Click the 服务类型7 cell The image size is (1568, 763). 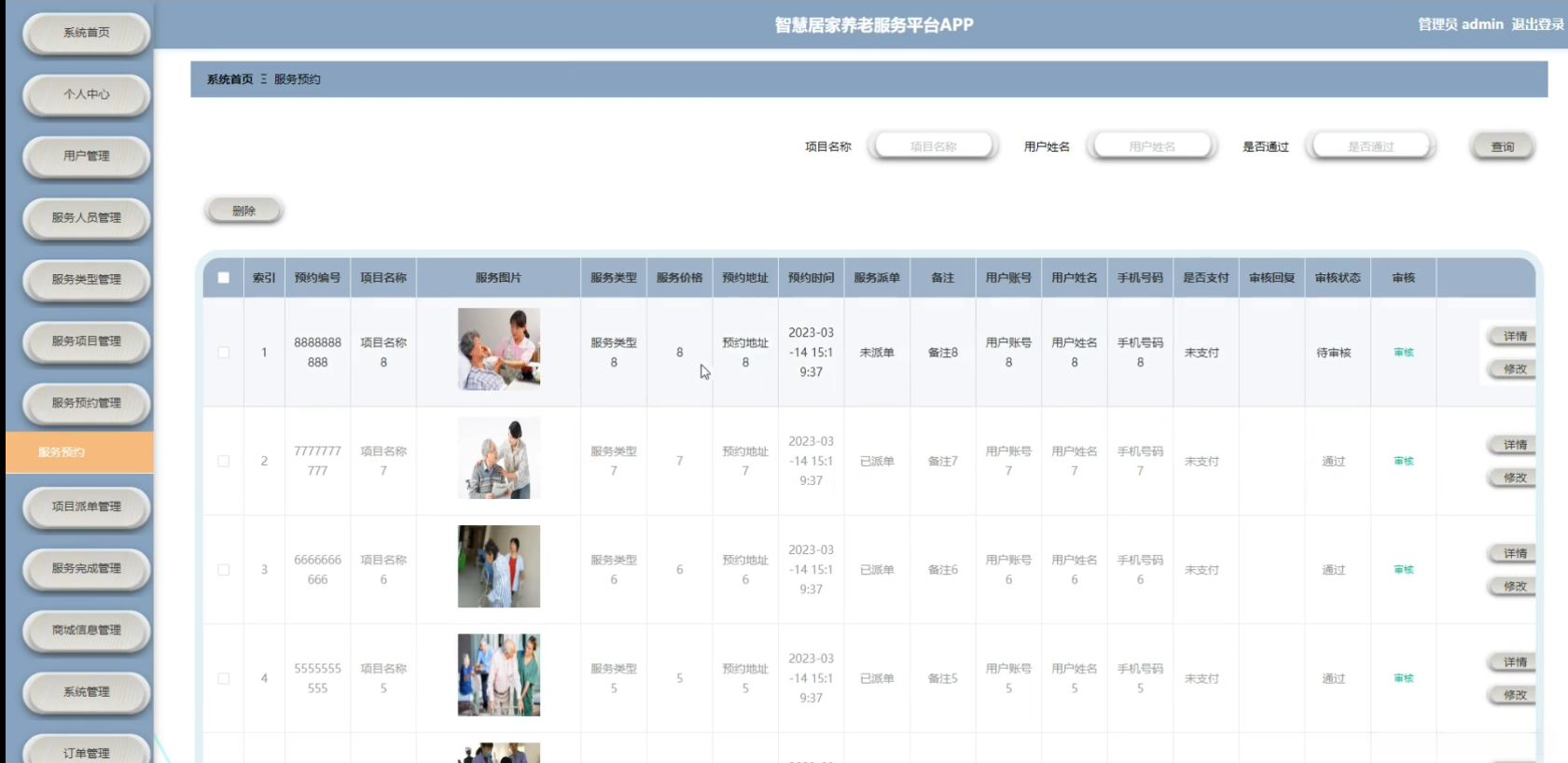point(614,461)
